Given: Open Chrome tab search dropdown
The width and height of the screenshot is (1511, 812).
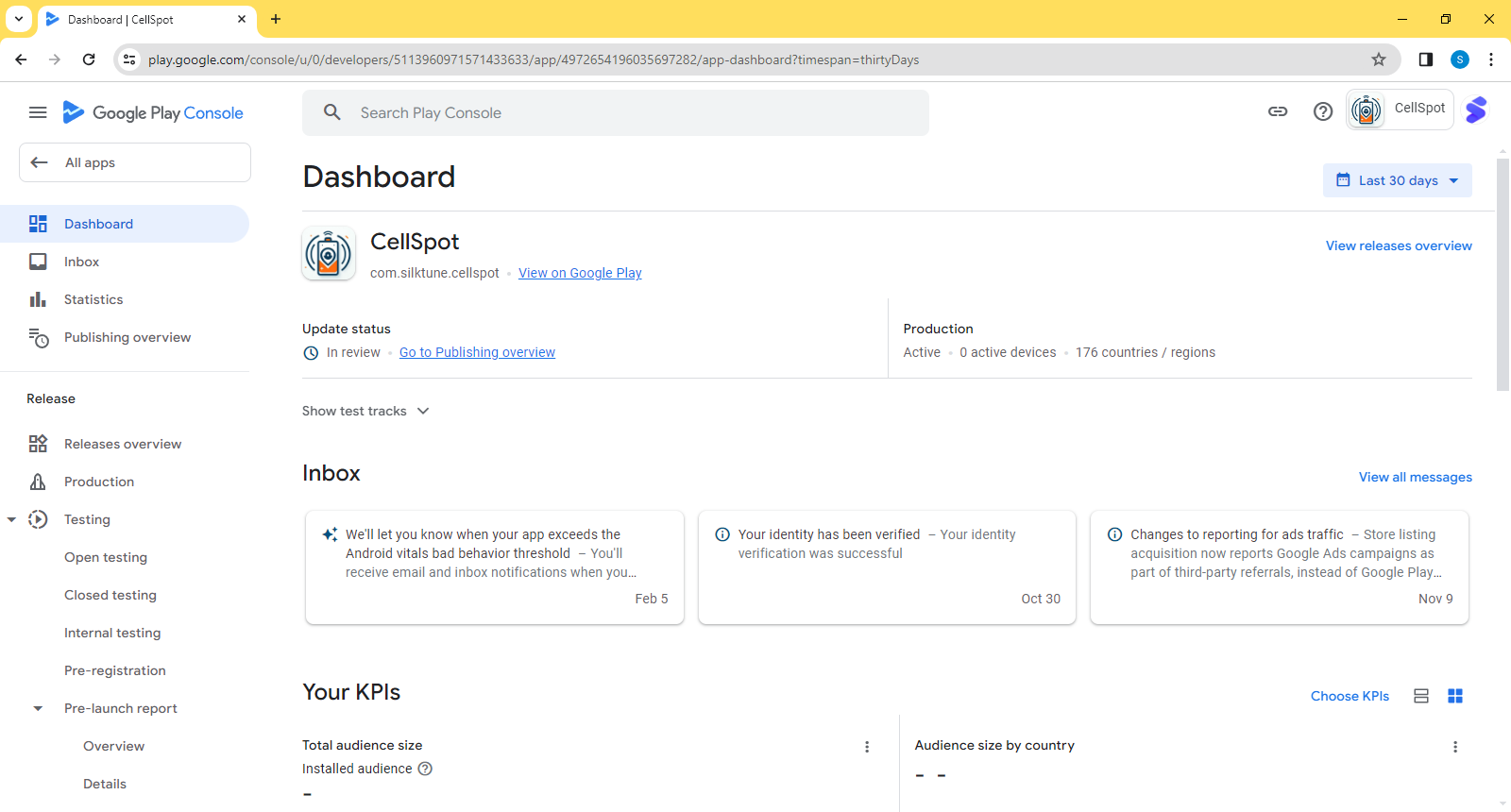Looking at the screenshot, I should coord(19,19).
